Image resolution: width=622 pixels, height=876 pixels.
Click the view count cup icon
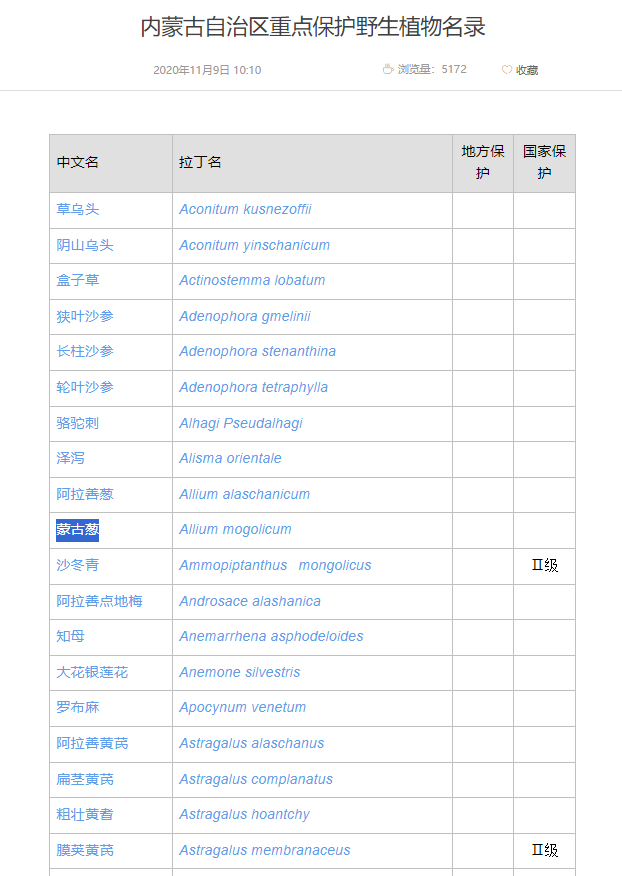388,69
